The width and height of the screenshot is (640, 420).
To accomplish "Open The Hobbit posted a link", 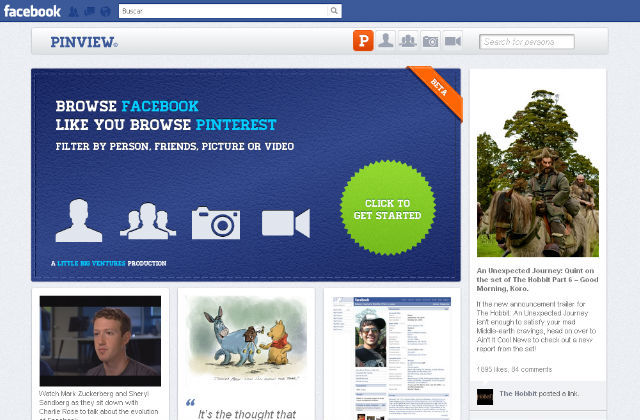I will pyautogui.click(x=539, y=393).
